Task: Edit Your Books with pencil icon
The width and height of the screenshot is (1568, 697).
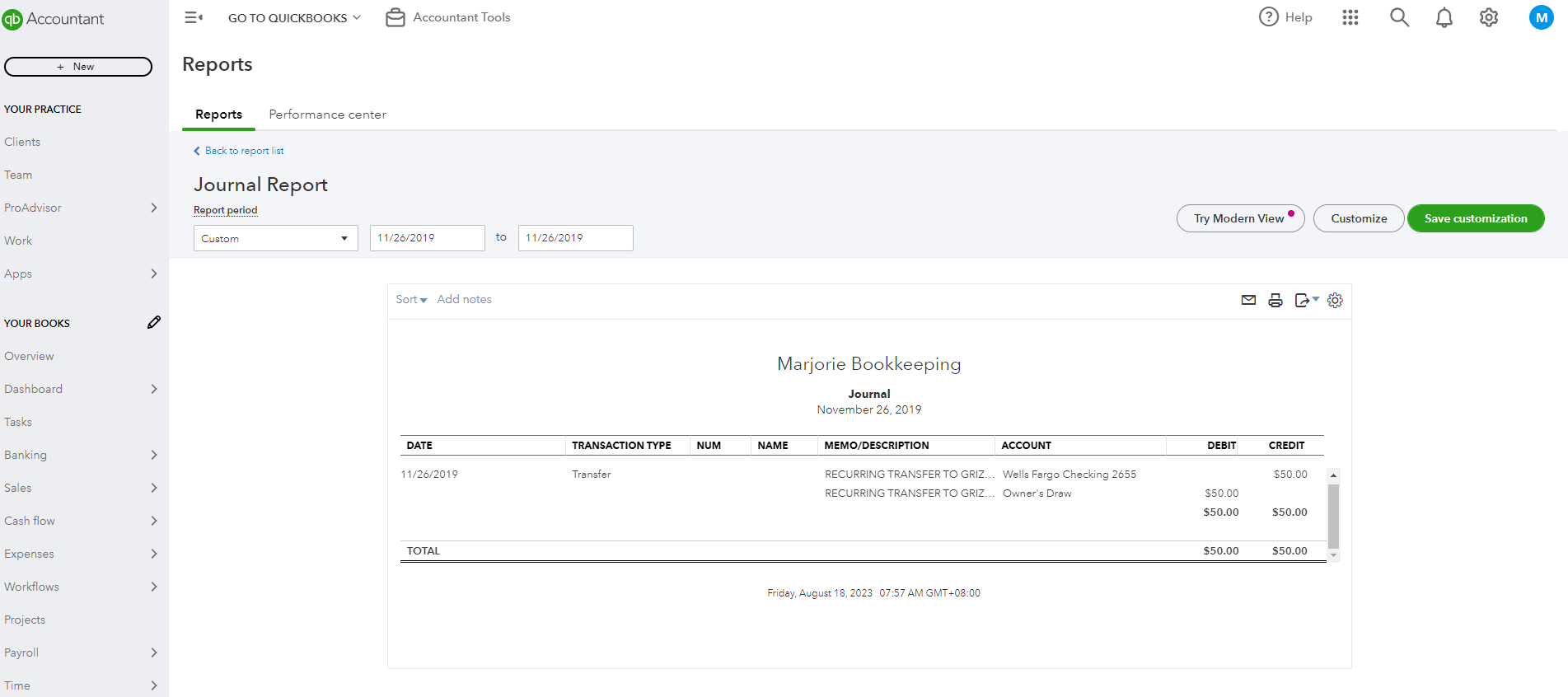Action: 154,322
